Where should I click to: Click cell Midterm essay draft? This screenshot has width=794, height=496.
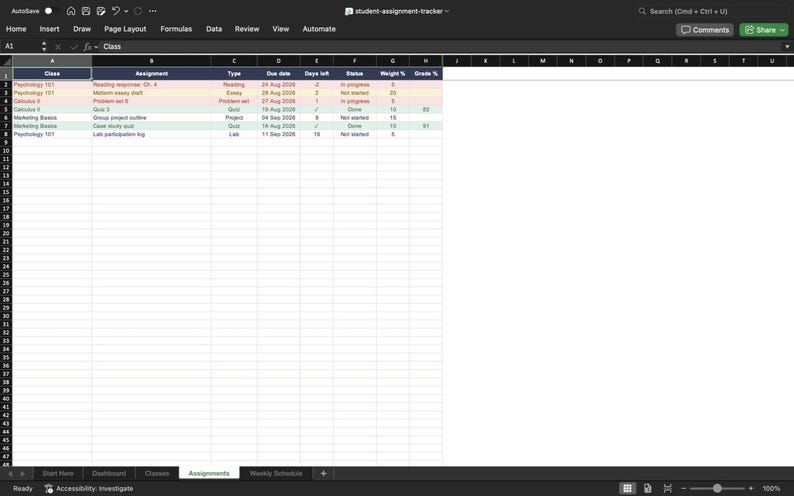pos(151,93)
